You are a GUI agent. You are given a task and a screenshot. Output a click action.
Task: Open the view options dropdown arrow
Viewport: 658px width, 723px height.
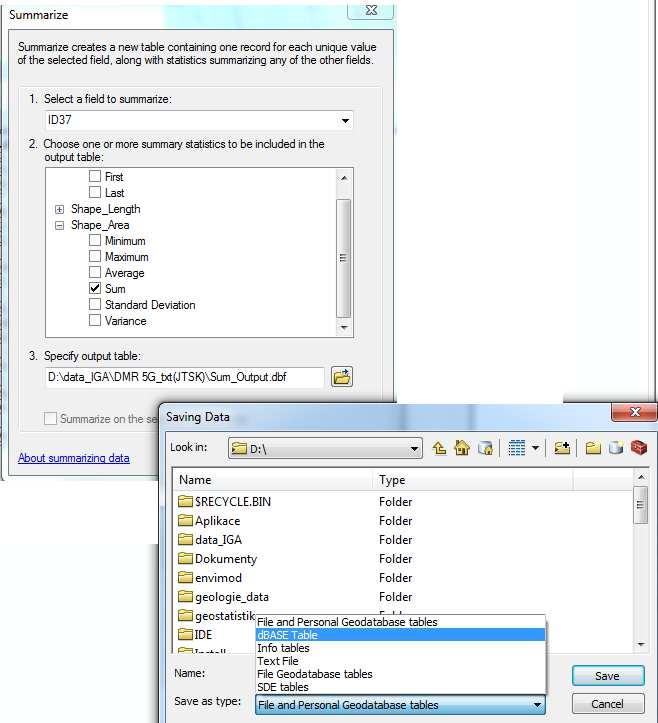535,448
